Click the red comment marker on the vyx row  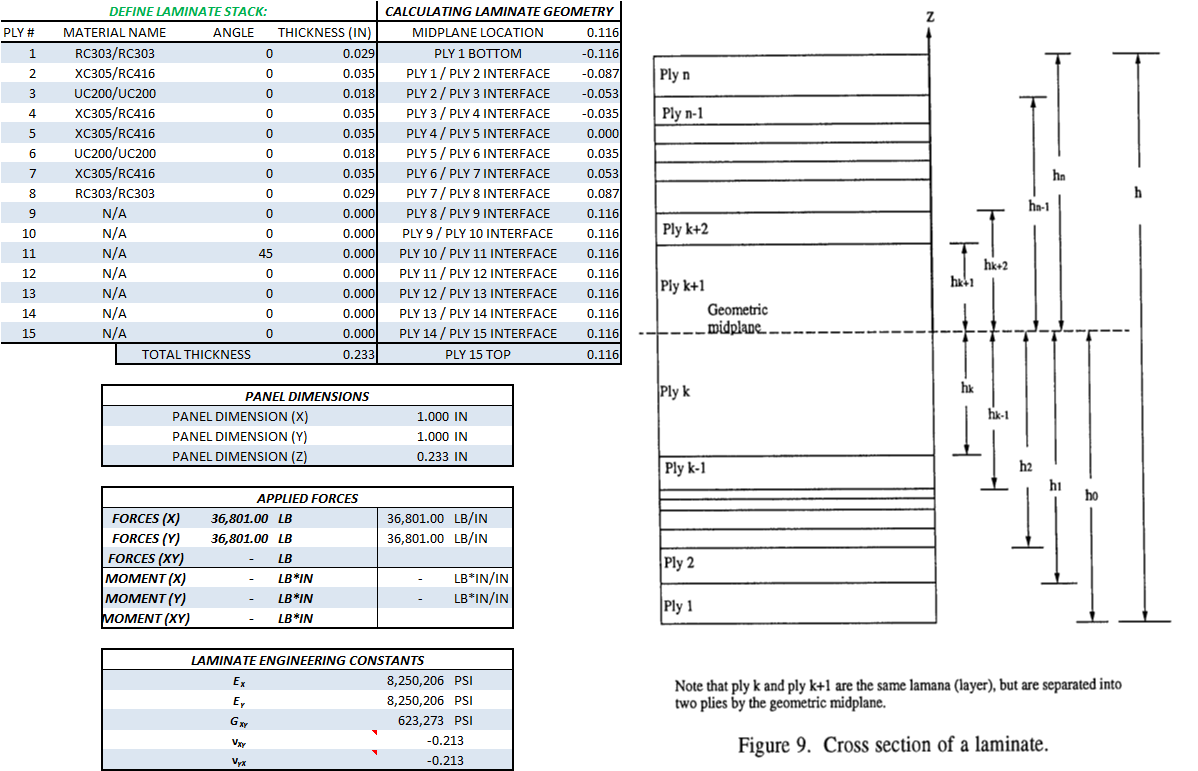click(x=374, y=753)
